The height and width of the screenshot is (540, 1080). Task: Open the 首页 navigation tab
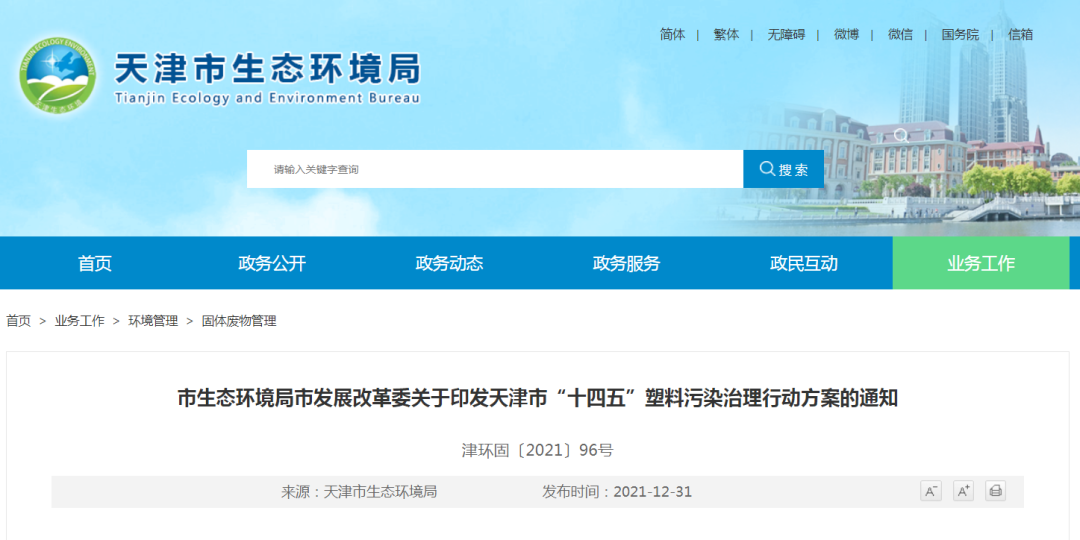tap(95, 264)
